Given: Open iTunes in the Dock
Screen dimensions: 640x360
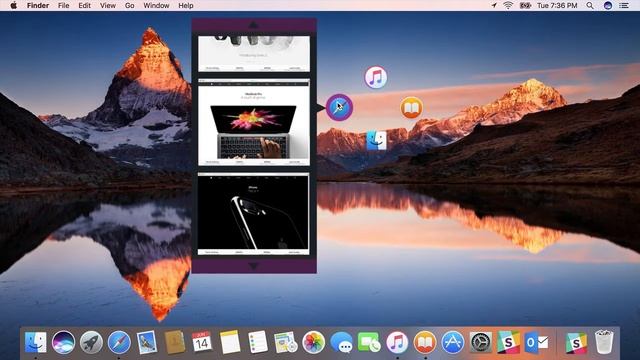Looking at the screenshot, I should coord(397,342).
